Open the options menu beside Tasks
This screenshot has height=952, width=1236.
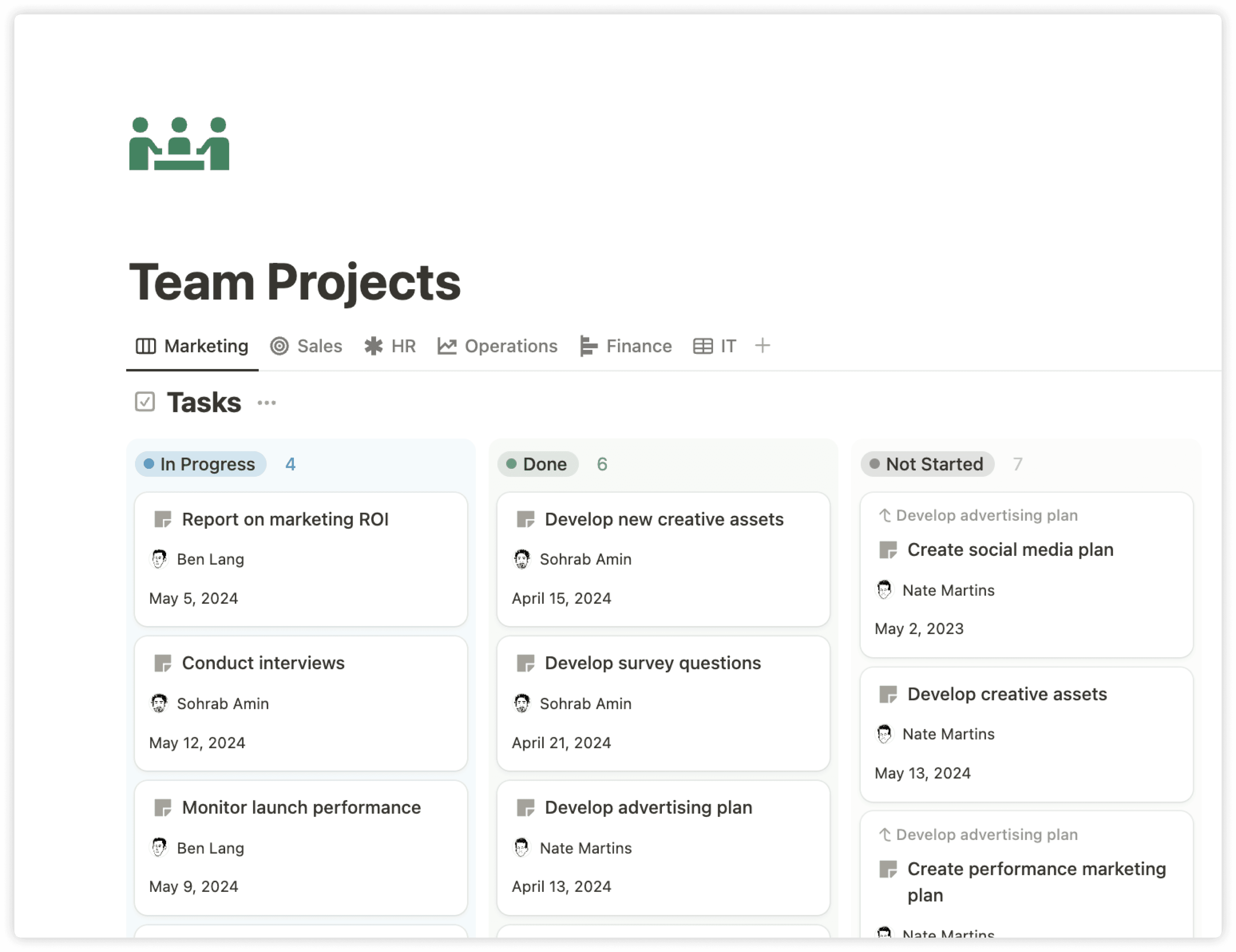266,402
